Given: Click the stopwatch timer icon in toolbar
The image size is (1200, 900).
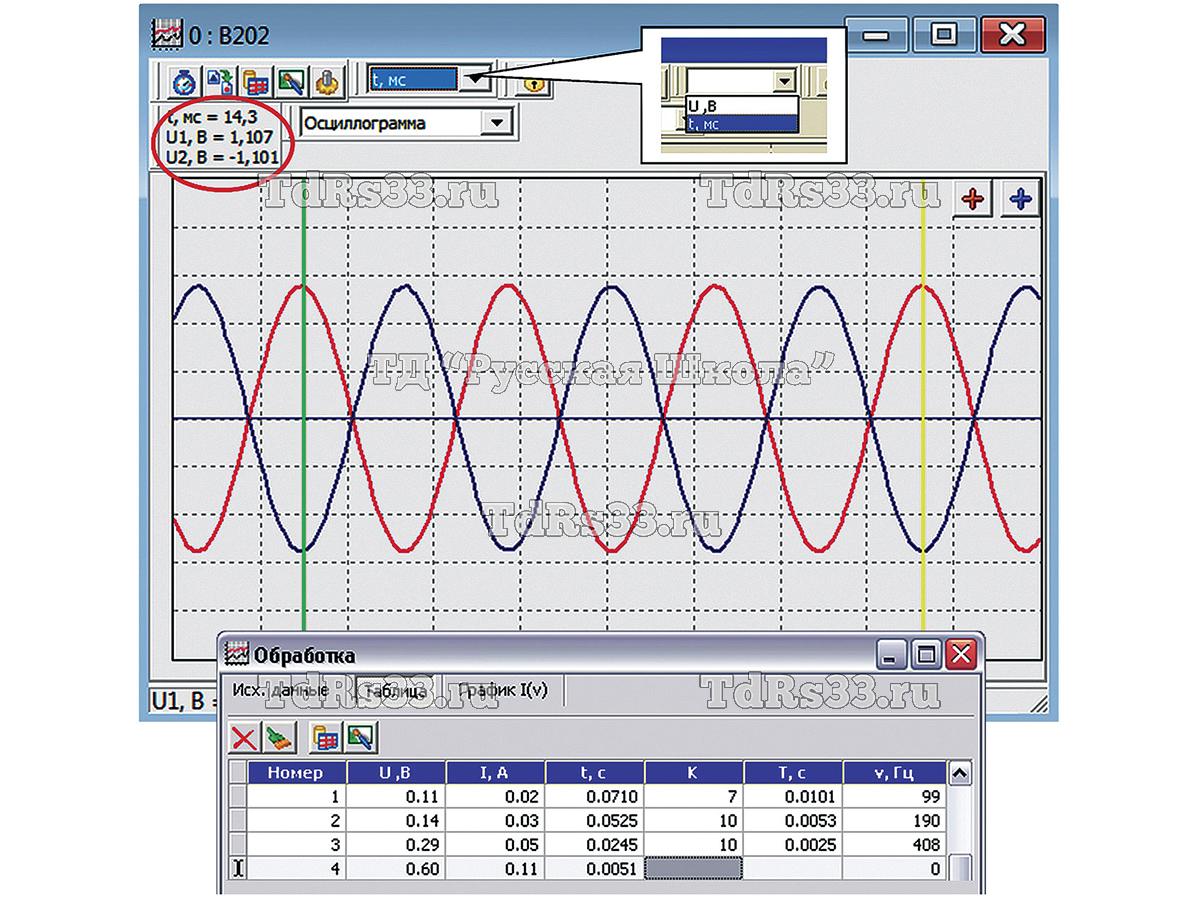Looking at the screenshot, I should click(x=182, y=81).
